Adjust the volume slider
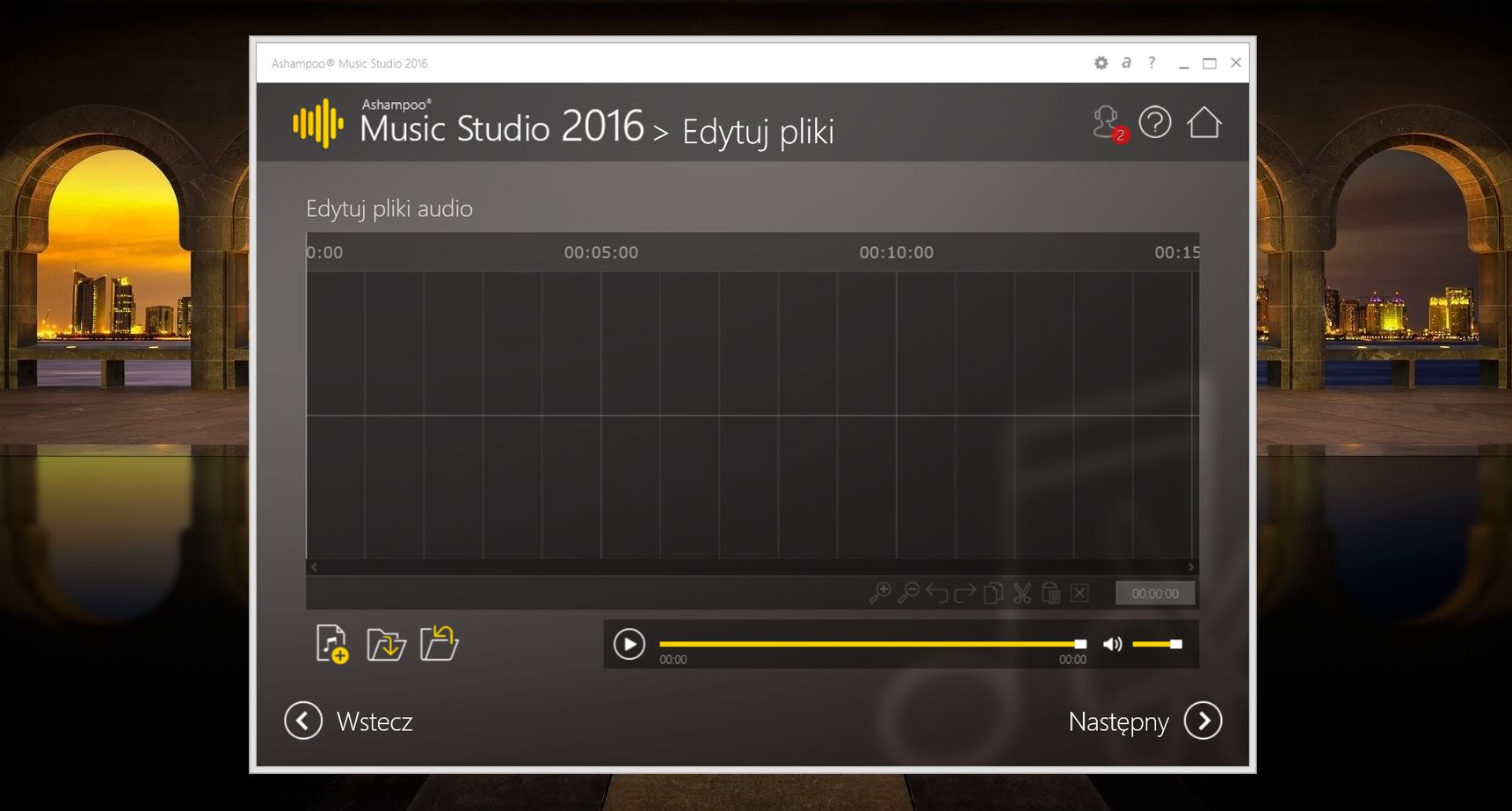This screenshot has height=811, width=1512. (x=1157, y=644)
